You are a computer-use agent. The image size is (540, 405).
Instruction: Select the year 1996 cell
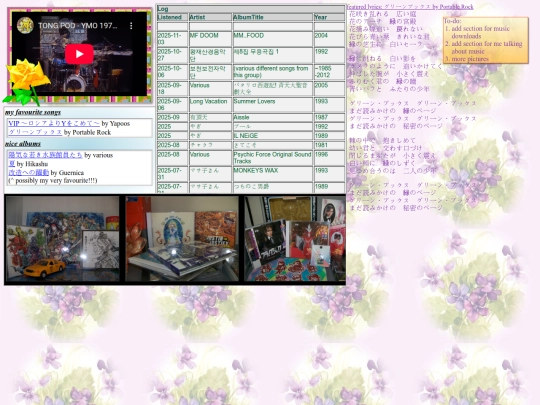coord(329,158)
